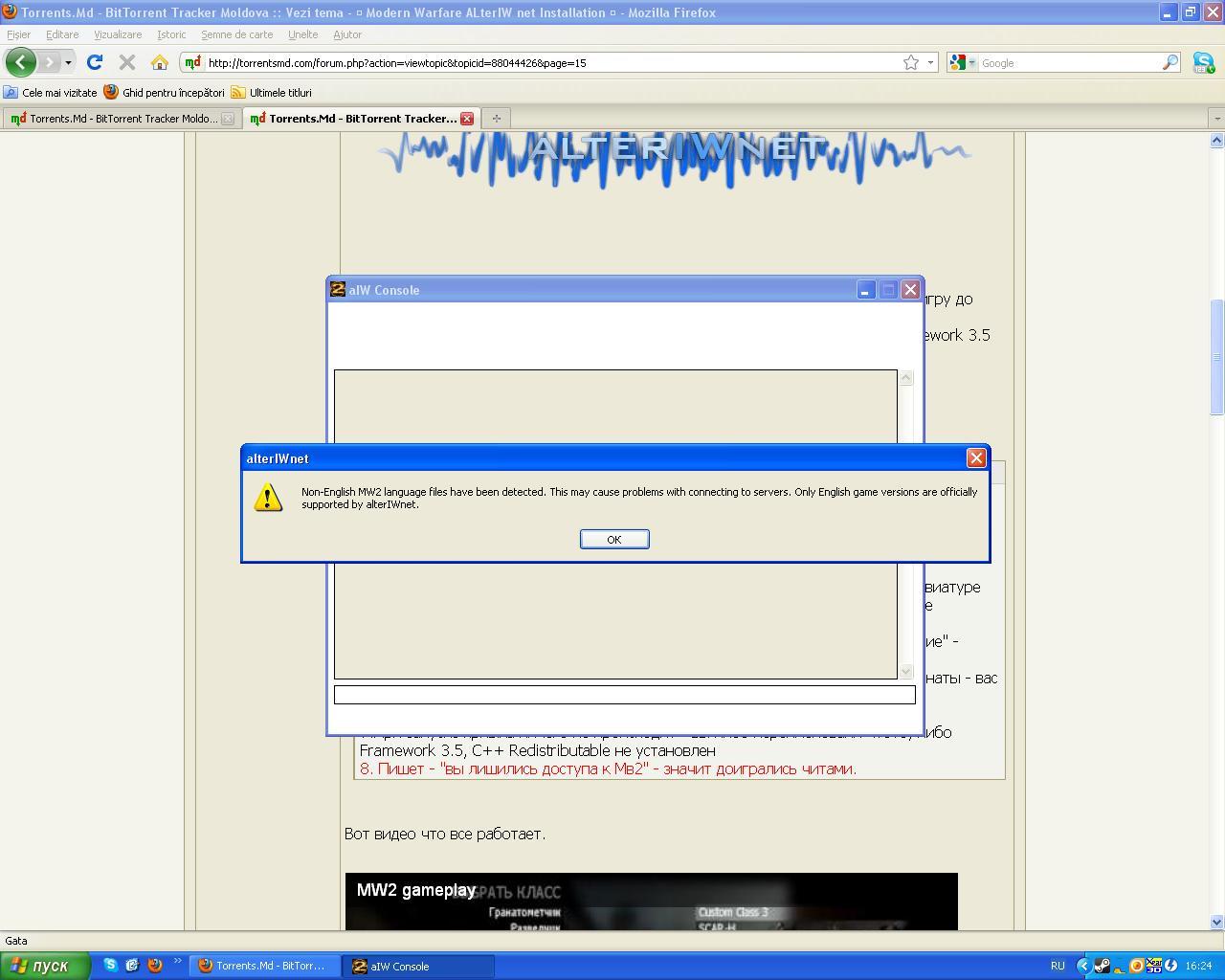
Task: Close the first Torrents.Md tab
Action: pos(228,119)
